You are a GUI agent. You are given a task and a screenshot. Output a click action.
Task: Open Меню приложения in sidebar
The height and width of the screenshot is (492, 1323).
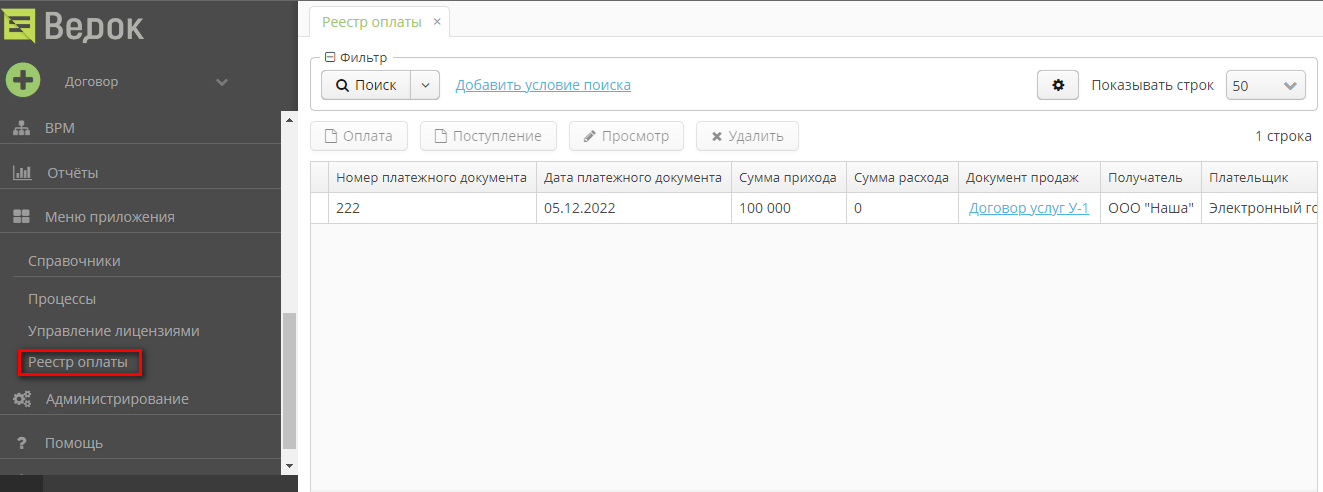click(109, 217)
